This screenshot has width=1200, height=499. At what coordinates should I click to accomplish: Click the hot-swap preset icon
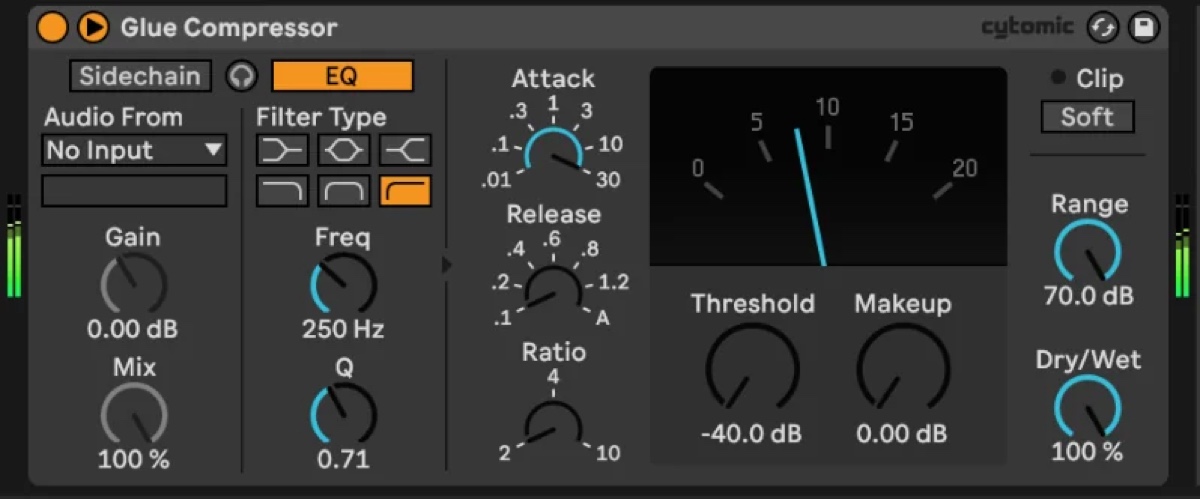[1104, 28]
